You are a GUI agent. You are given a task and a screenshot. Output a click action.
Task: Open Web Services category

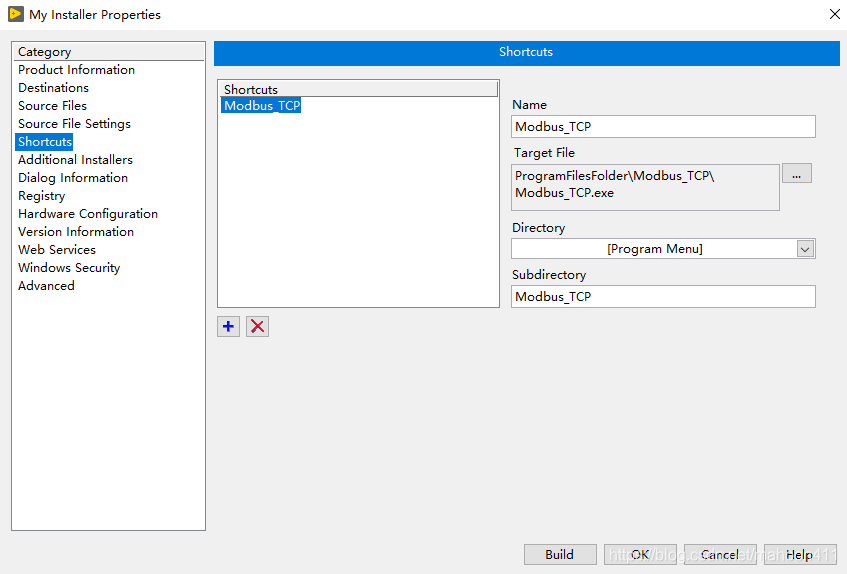tap(56, 249)
